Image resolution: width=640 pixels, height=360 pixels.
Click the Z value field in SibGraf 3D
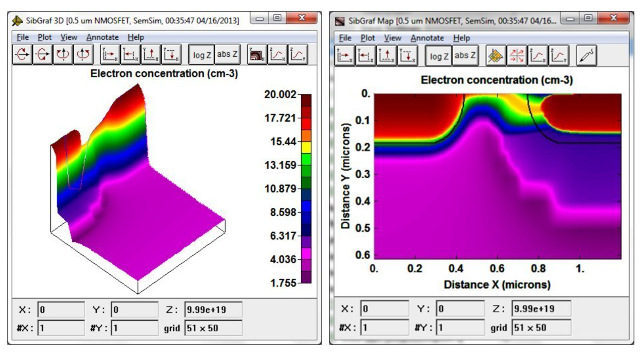click(x=213, y=310)
